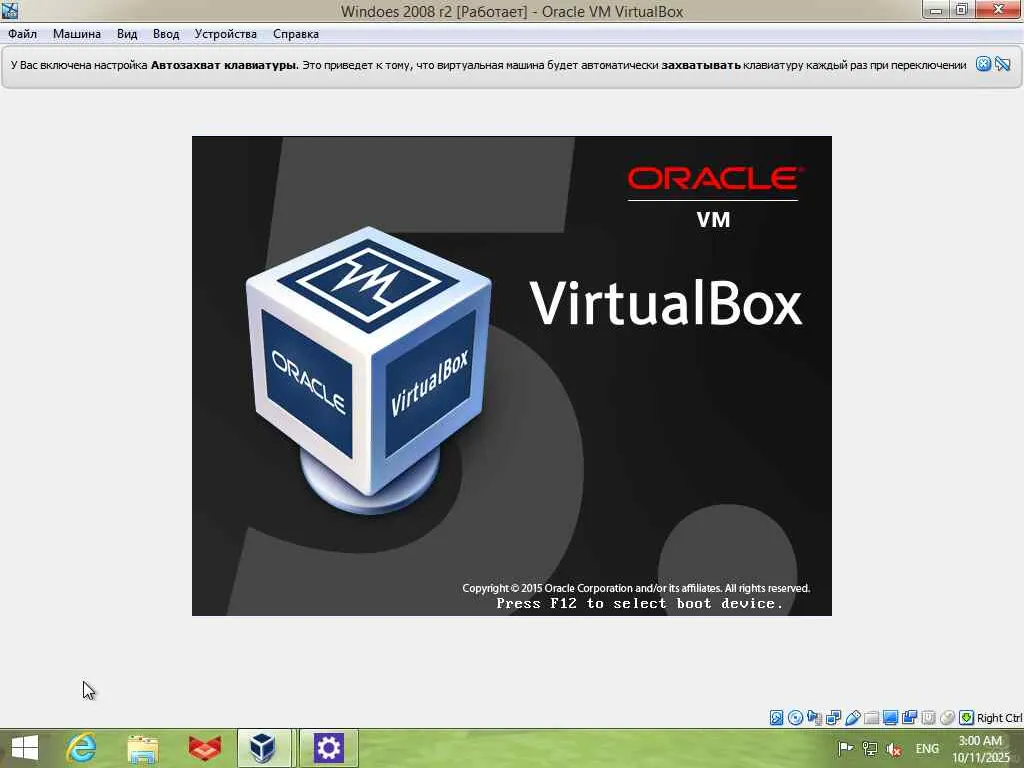
Task: Open the Справка menu
Action: [295, 34]
